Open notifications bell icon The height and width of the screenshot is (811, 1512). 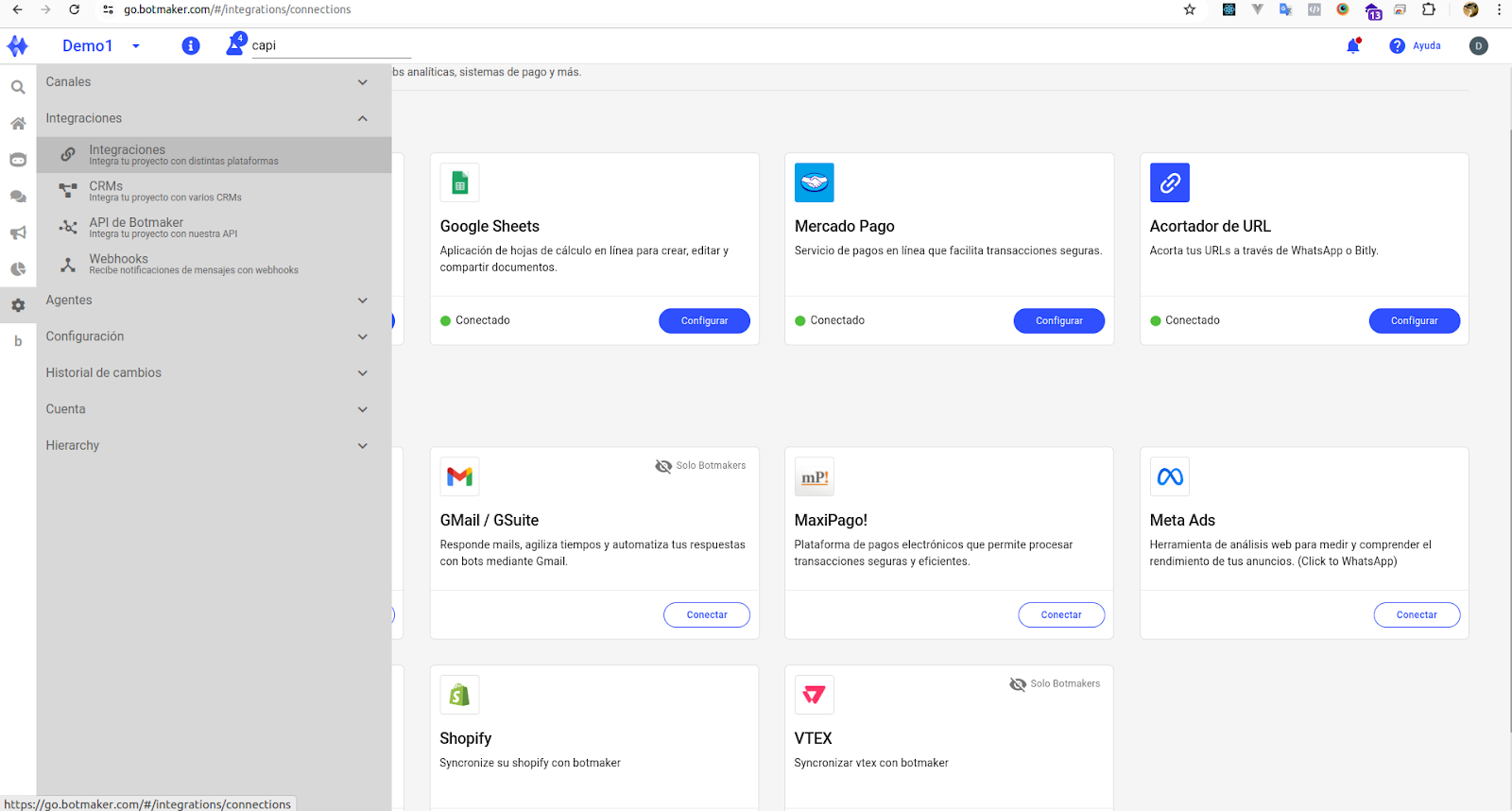1353,45
